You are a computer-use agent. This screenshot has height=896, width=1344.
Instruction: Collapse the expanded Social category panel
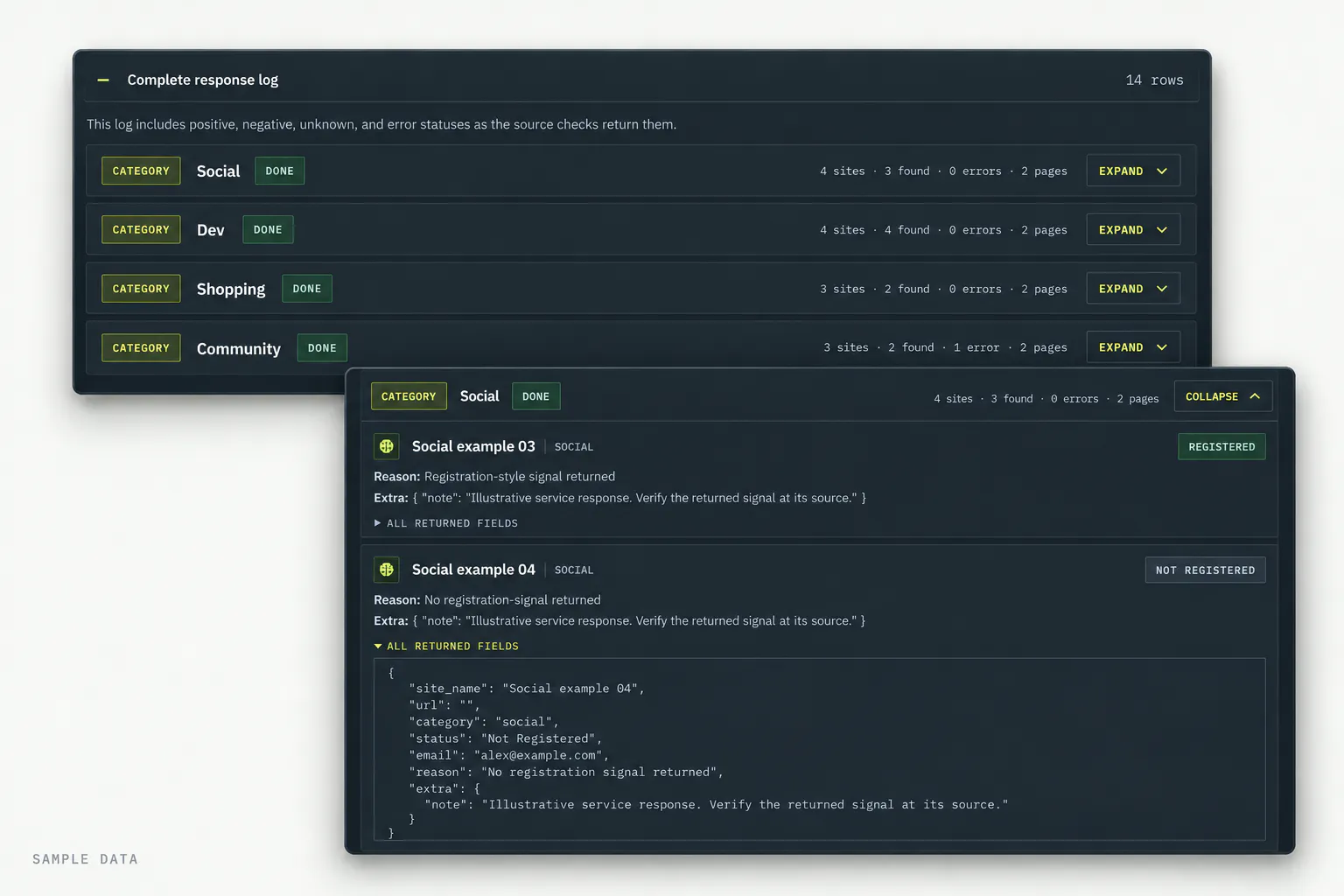coord(1222,396)
